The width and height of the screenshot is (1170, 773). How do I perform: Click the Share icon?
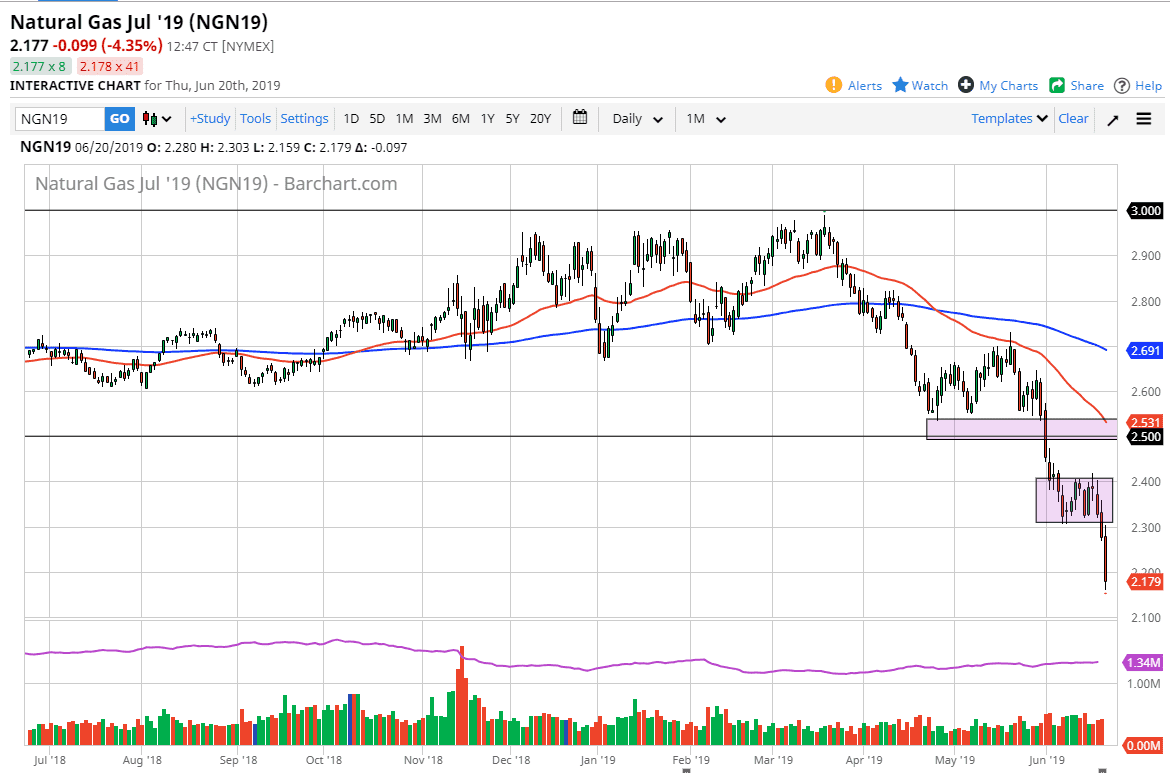1057,85
